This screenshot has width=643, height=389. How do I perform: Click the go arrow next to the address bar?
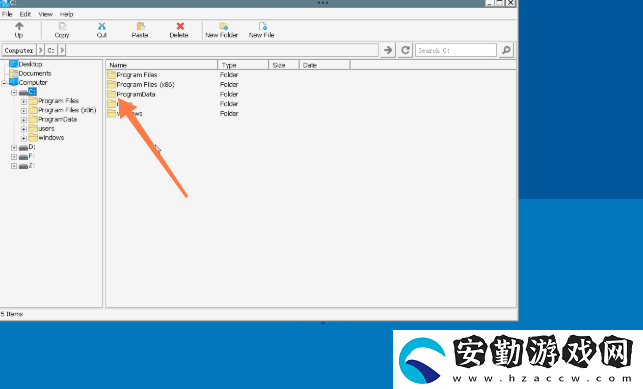tap(388, 50)
